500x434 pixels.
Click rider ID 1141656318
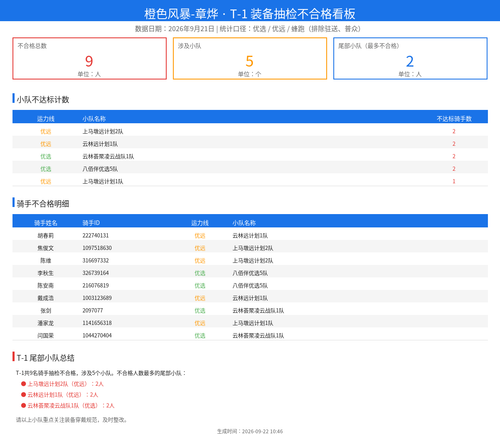coord(97,323)
